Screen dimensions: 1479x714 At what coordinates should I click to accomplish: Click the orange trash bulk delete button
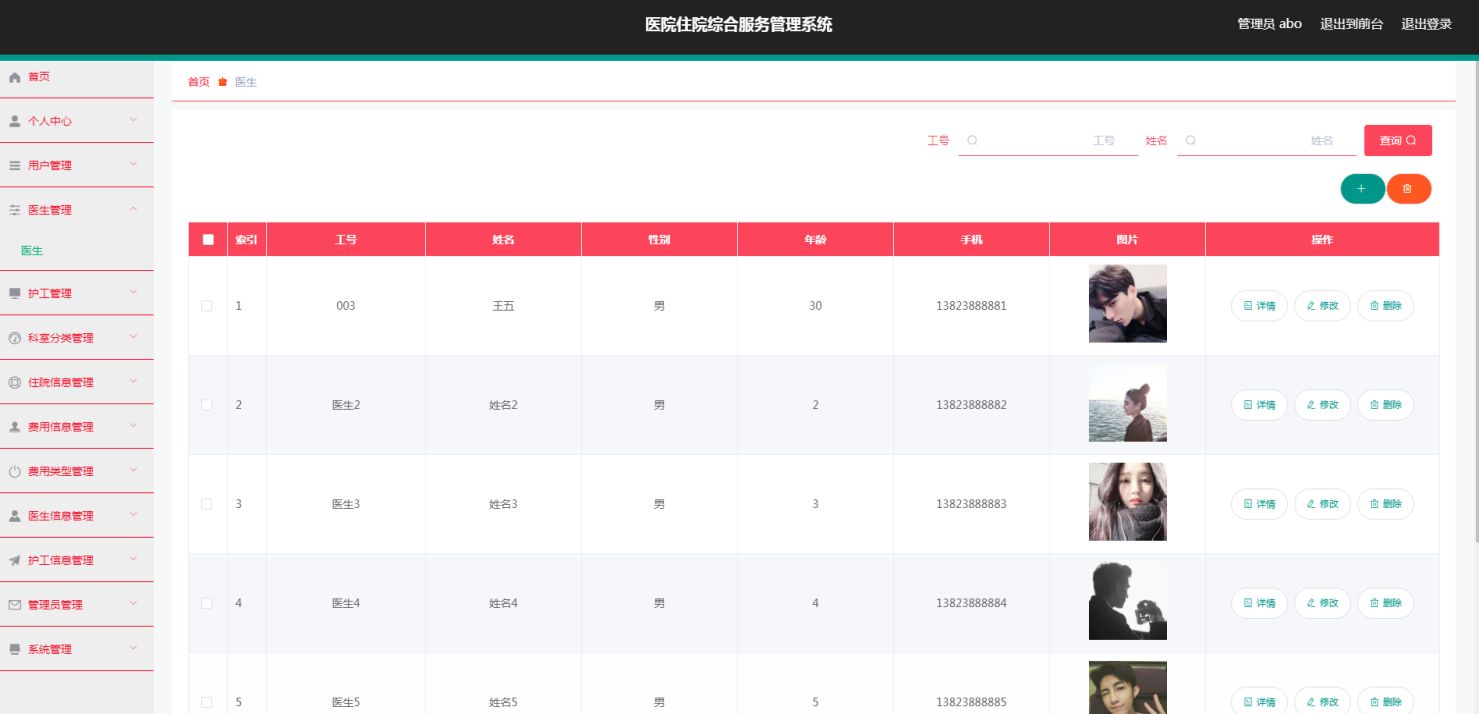pos(1408,188)
